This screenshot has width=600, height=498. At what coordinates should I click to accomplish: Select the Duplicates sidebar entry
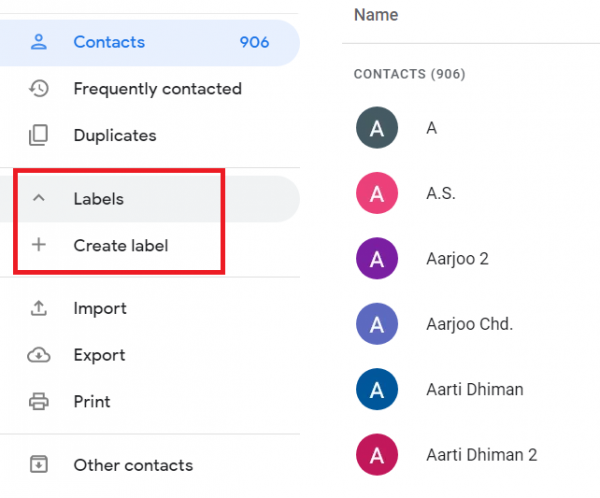coord(115,135)
